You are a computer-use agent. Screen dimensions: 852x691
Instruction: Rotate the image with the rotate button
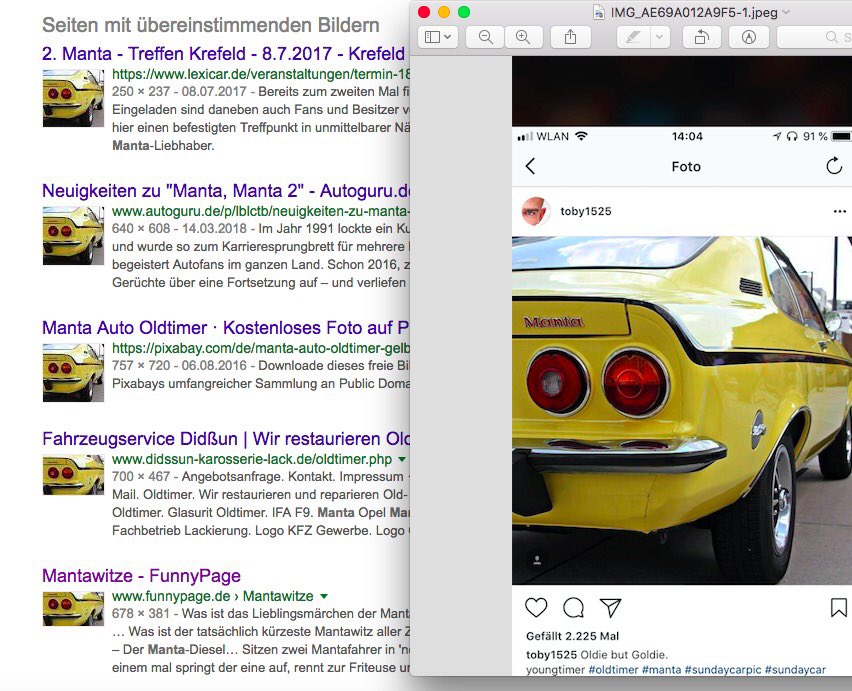pyautogui.click(x=701, y=37)
